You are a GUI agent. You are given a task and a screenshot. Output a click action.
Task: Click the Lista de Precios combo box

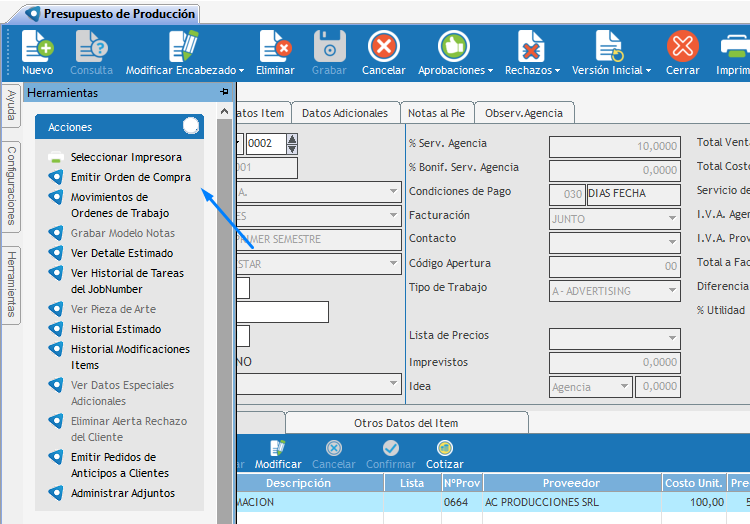click(x=614, y=339)
